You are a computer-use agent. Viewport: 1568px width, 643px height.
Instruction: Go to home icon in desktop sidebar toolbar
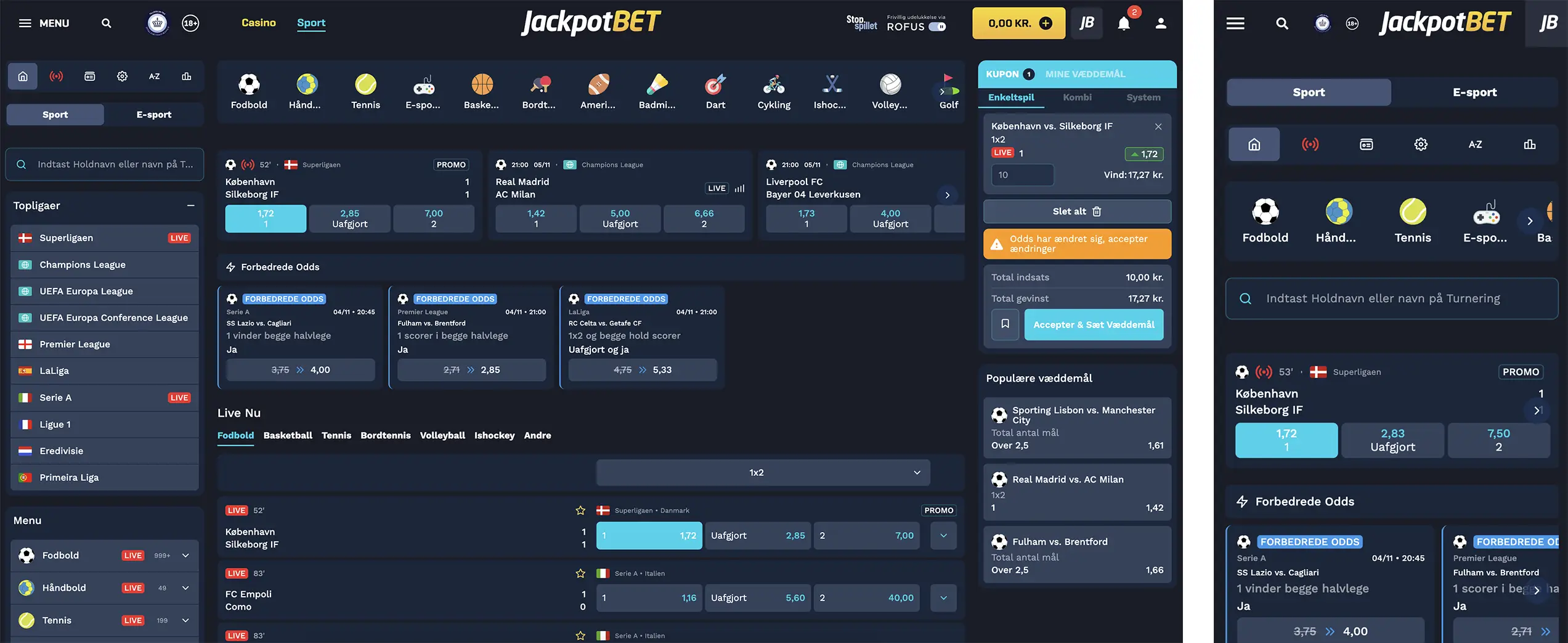click(23, 76)
